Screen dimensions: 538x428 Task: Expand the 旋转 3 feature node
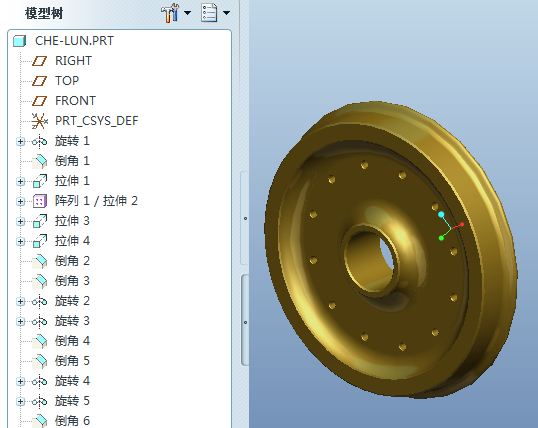[x=21, y=321]
